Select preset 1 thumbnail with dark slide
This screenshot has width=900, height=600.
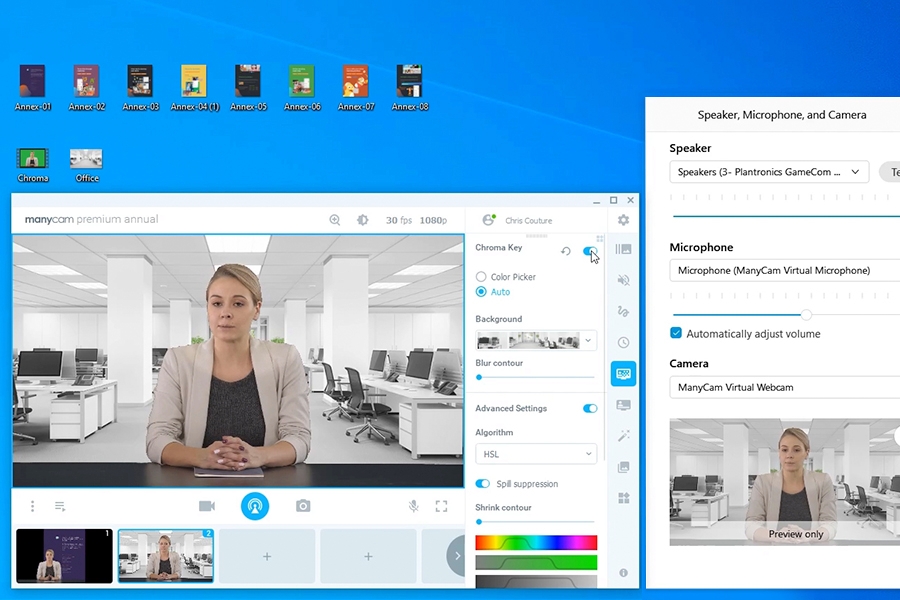[64, 556]
